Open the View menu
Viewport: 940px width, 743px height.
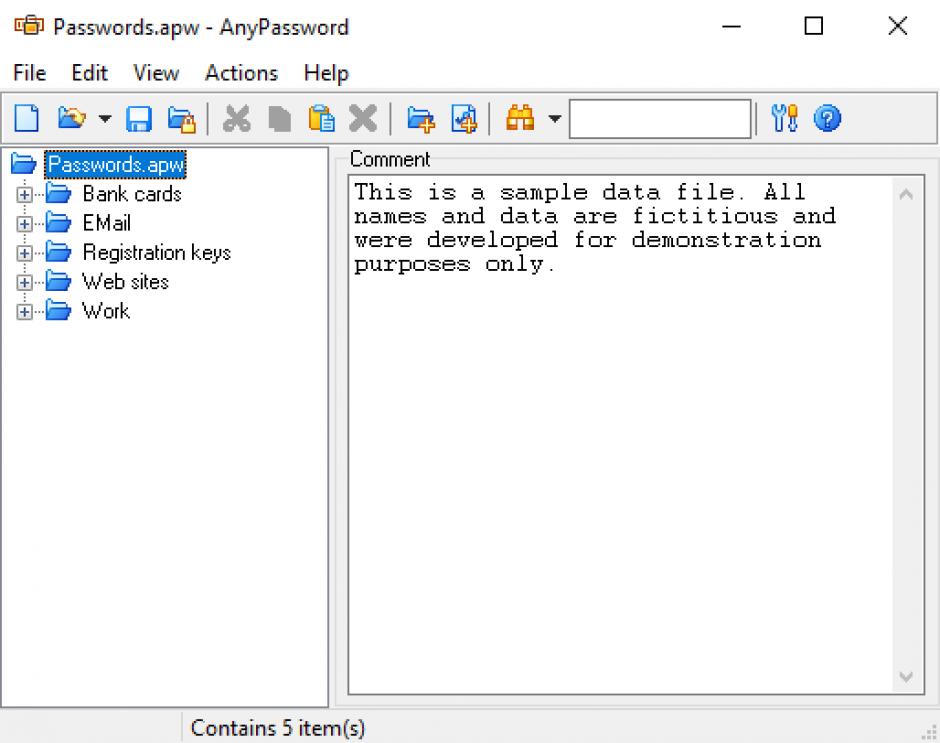tap(156, 73)
